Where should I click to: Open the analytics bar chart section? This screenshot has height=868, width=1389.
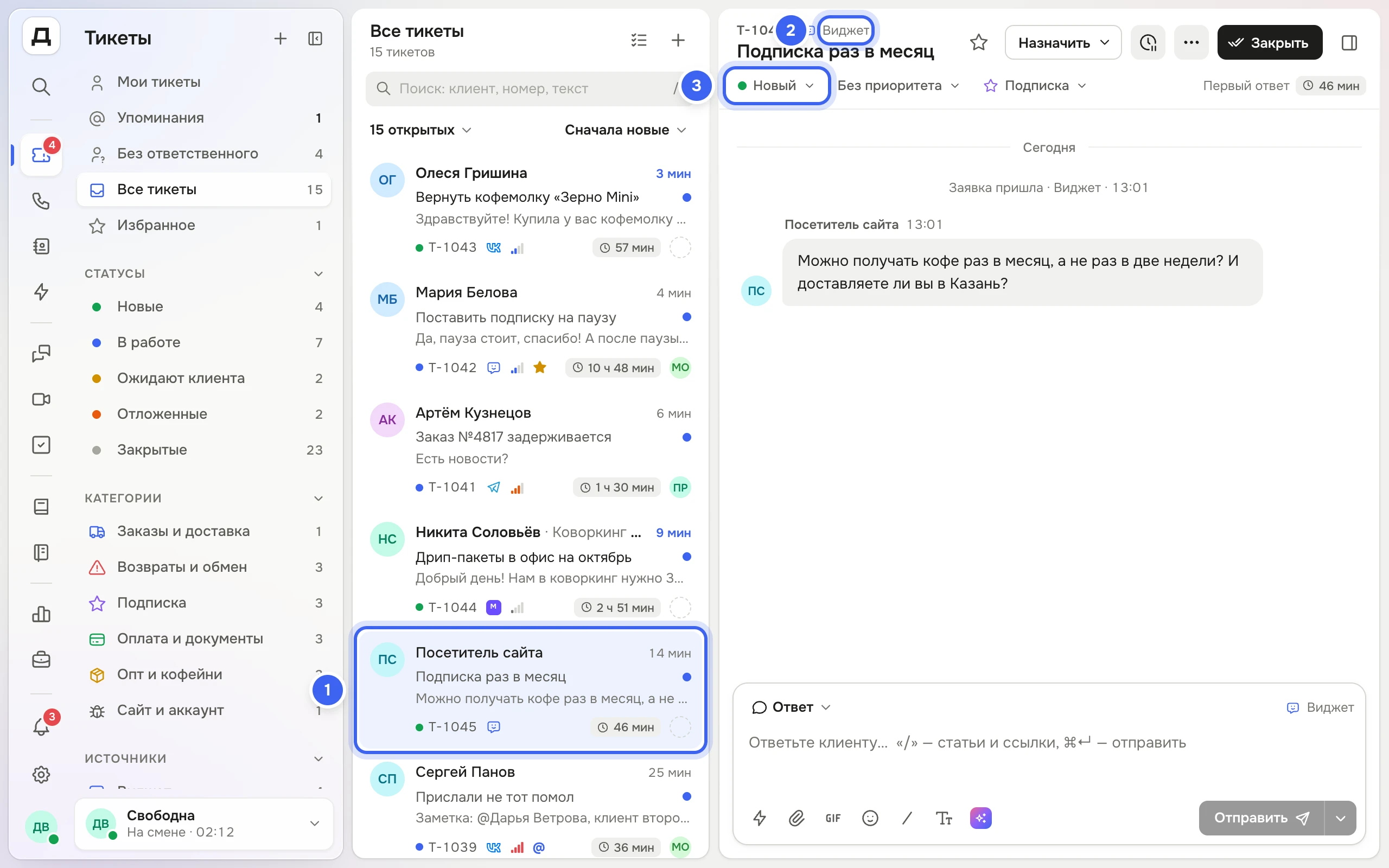(x=41, y=614)
